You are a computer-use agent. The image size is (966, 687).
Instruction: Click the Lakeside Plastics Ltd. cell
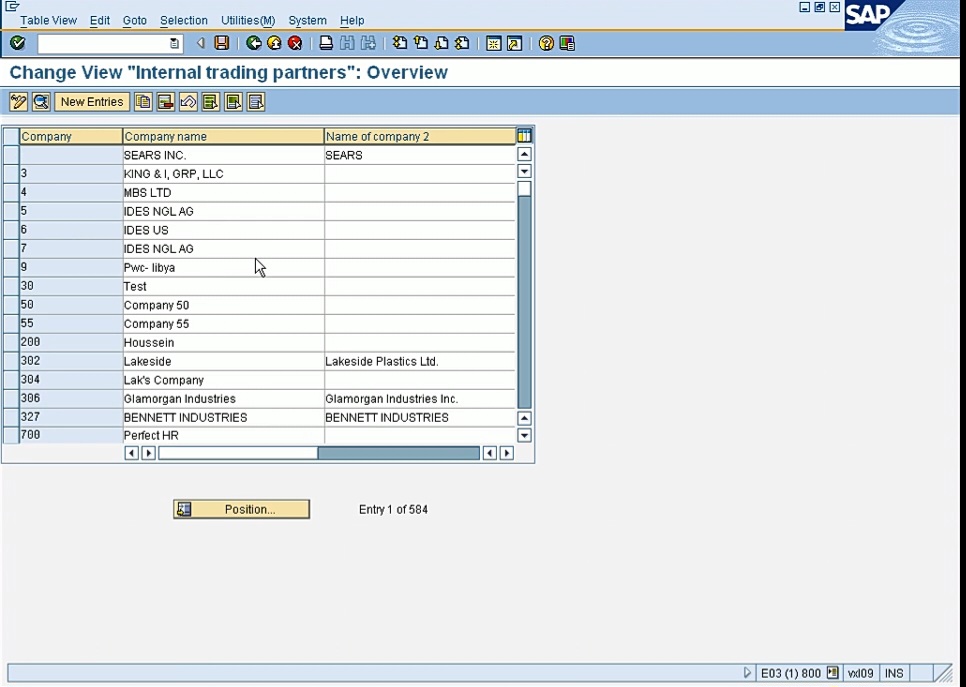click(x=420, y=361)
